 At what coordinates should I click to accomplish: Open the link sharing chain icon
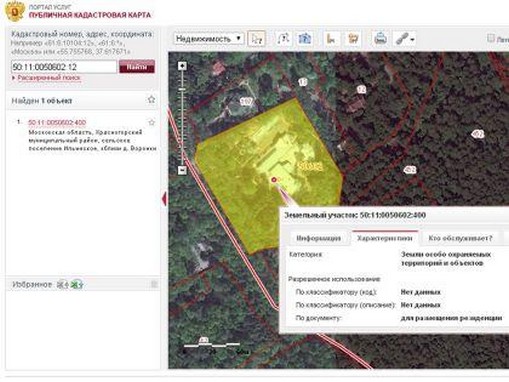pyautogui.click(x=405, y=39)
